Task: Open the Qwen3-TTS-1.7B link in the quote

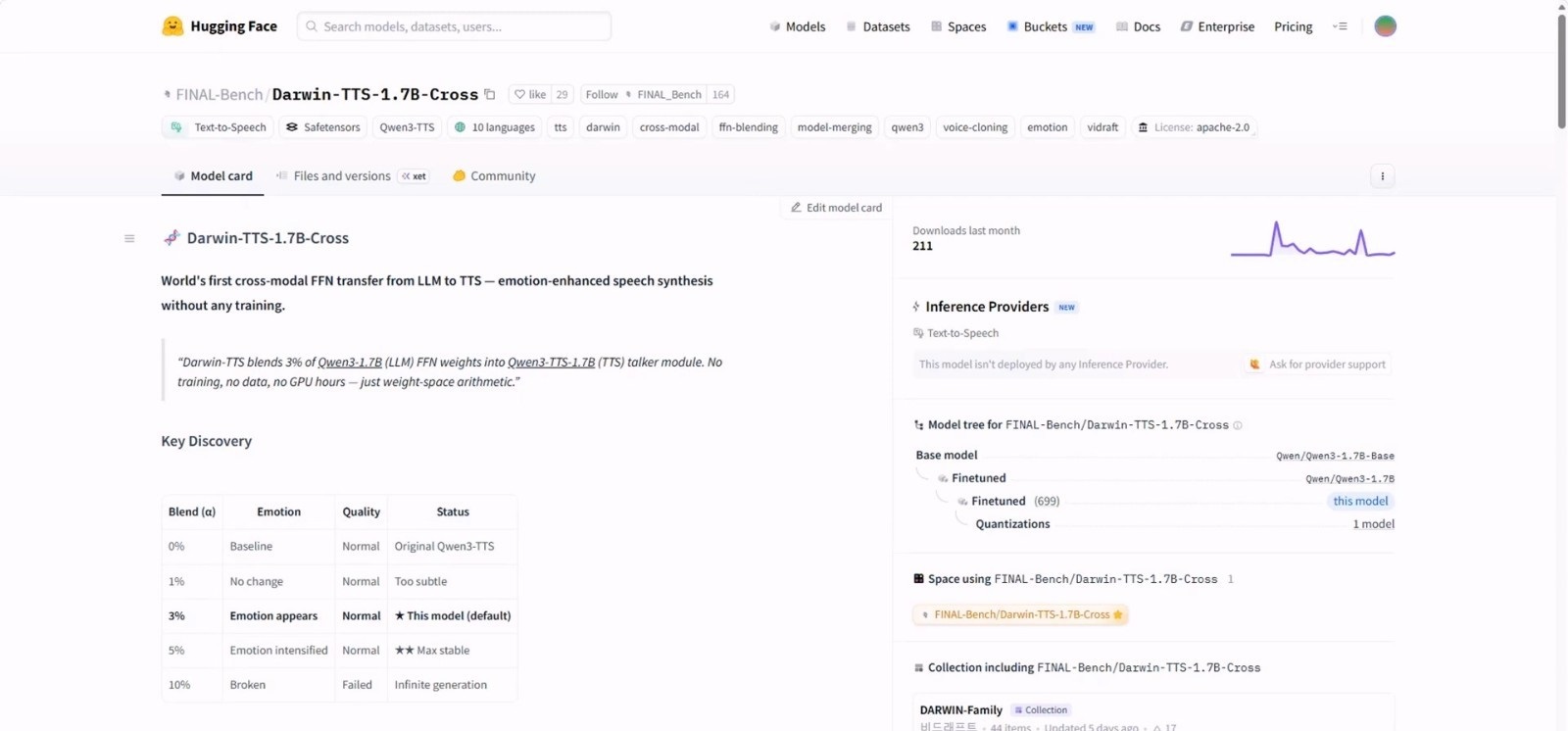Action: click(551, 363)
